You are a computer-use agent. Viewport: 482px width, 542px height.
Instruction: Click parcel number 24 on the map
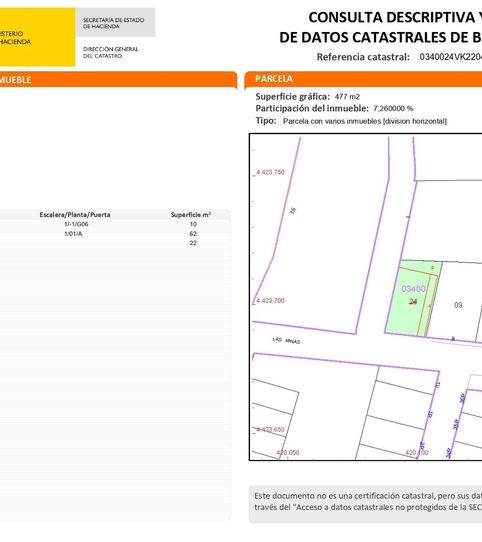coord(413,302)
